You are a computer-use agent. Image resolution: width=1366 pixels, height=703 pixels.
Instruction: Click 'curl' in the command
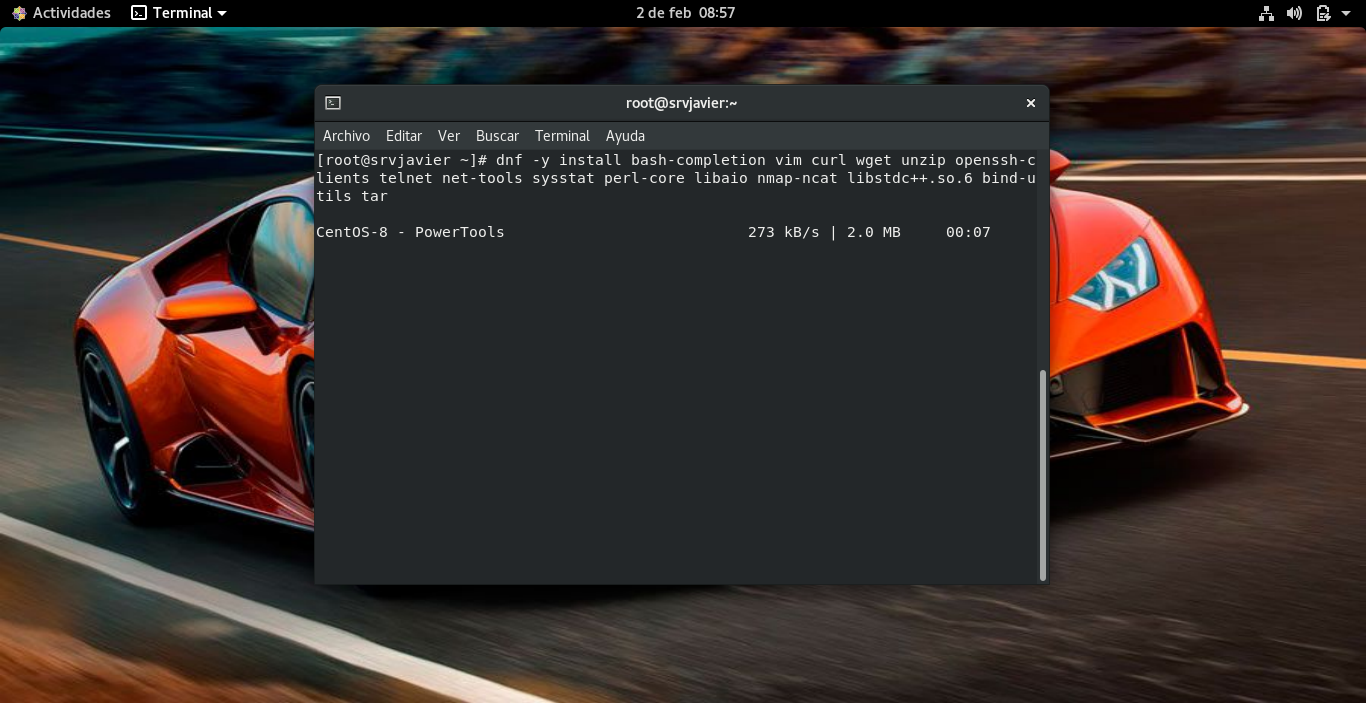(829, 160)
